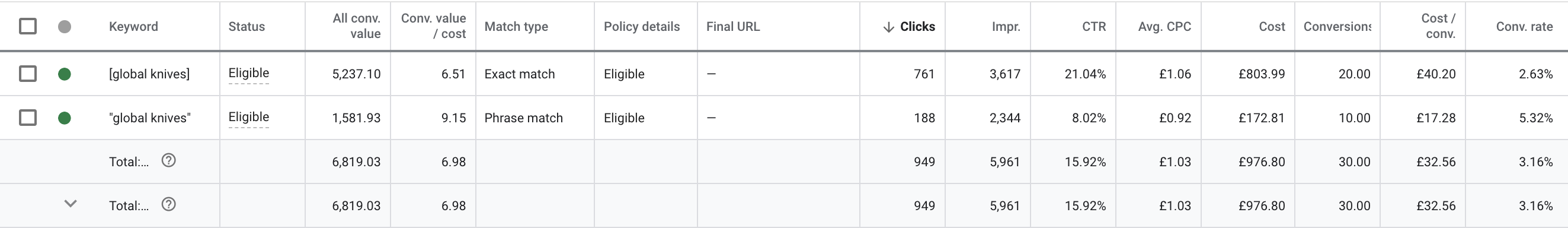This screenshot has height=228, width=1568.
Task: Open Eligible status for [global knives] keyword
Action: point(248,73)
